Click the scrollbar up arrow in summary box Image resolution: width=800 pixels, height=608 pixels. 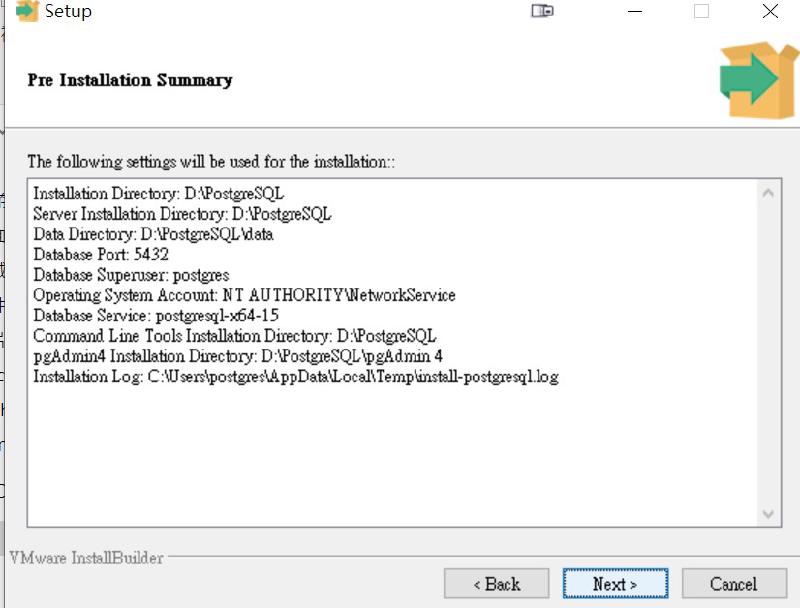coord(768,193)
